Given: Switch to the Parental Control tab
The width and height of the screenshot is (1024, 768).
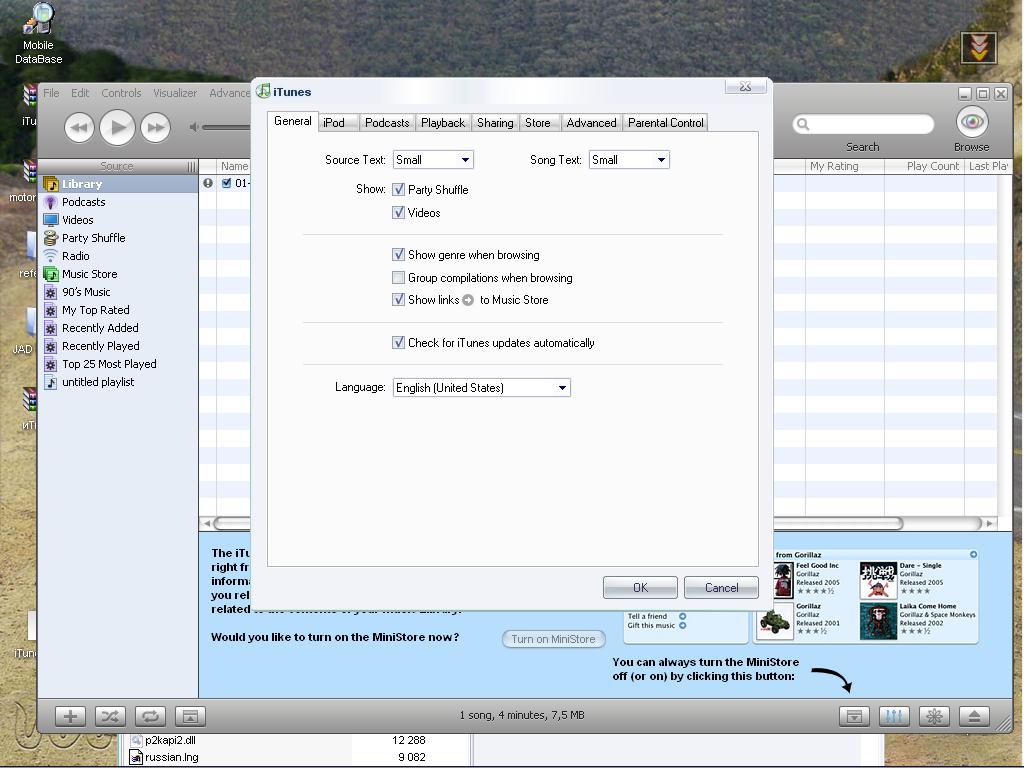Looking at the screenshot, I should (x=666, y=123).
